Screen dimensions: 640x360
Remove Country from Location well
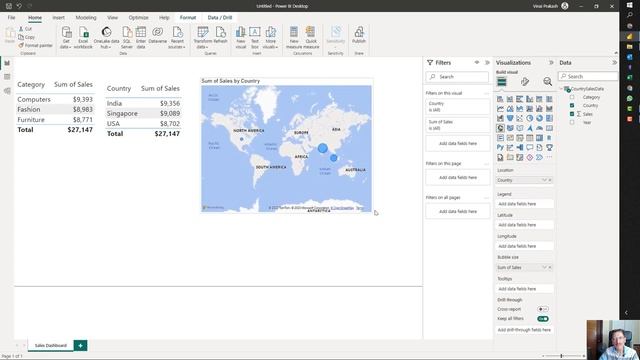tap(550, 180)
